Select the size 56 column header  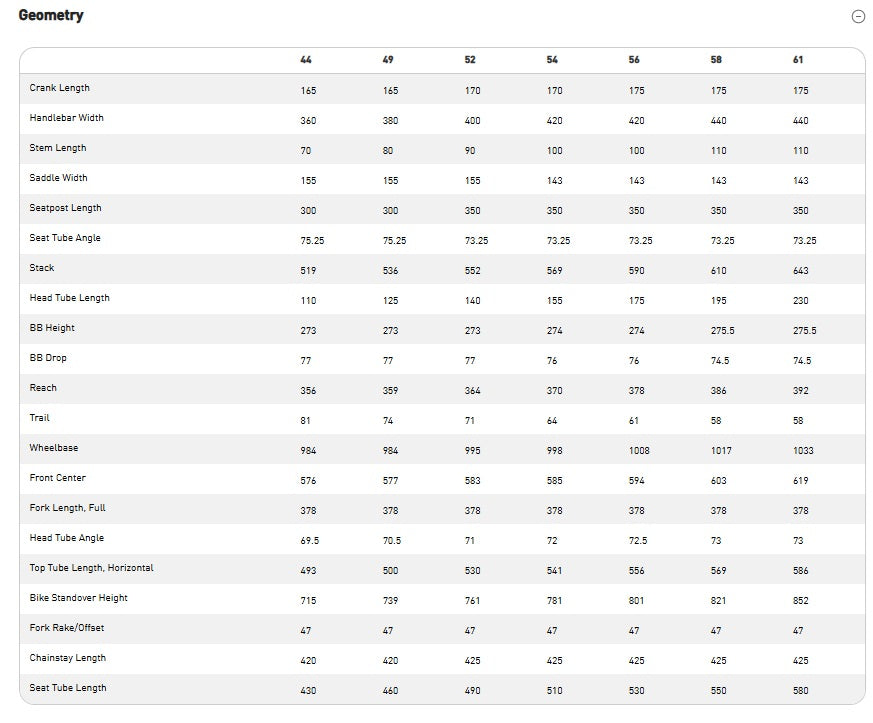(634, 60)
